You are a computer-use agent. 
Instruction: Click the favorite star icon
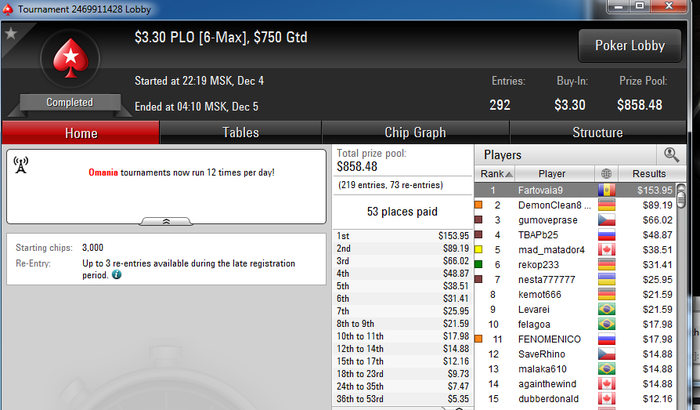tap(11, 33)
